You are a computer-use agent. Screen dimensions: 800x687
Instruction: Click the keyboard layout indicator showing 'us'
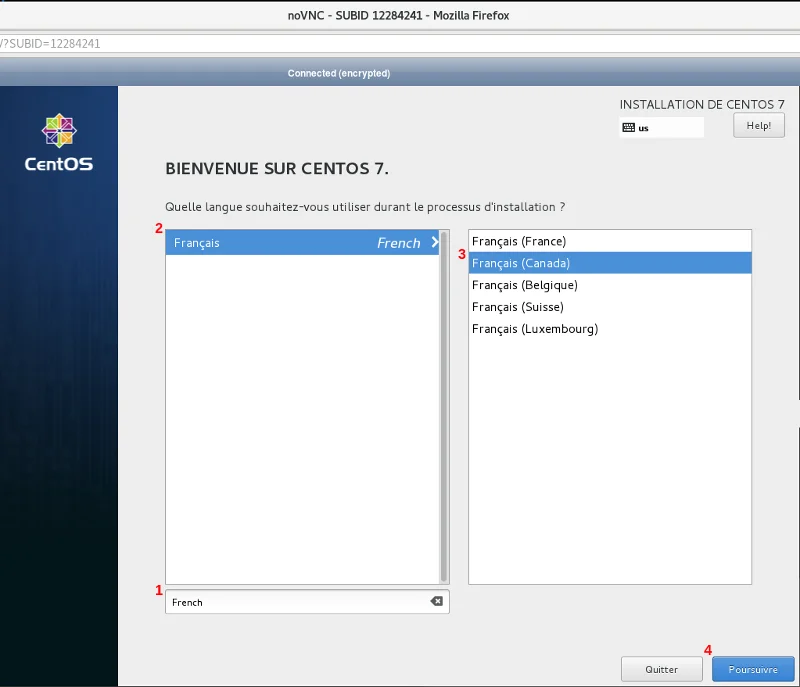tap(661, 127)
